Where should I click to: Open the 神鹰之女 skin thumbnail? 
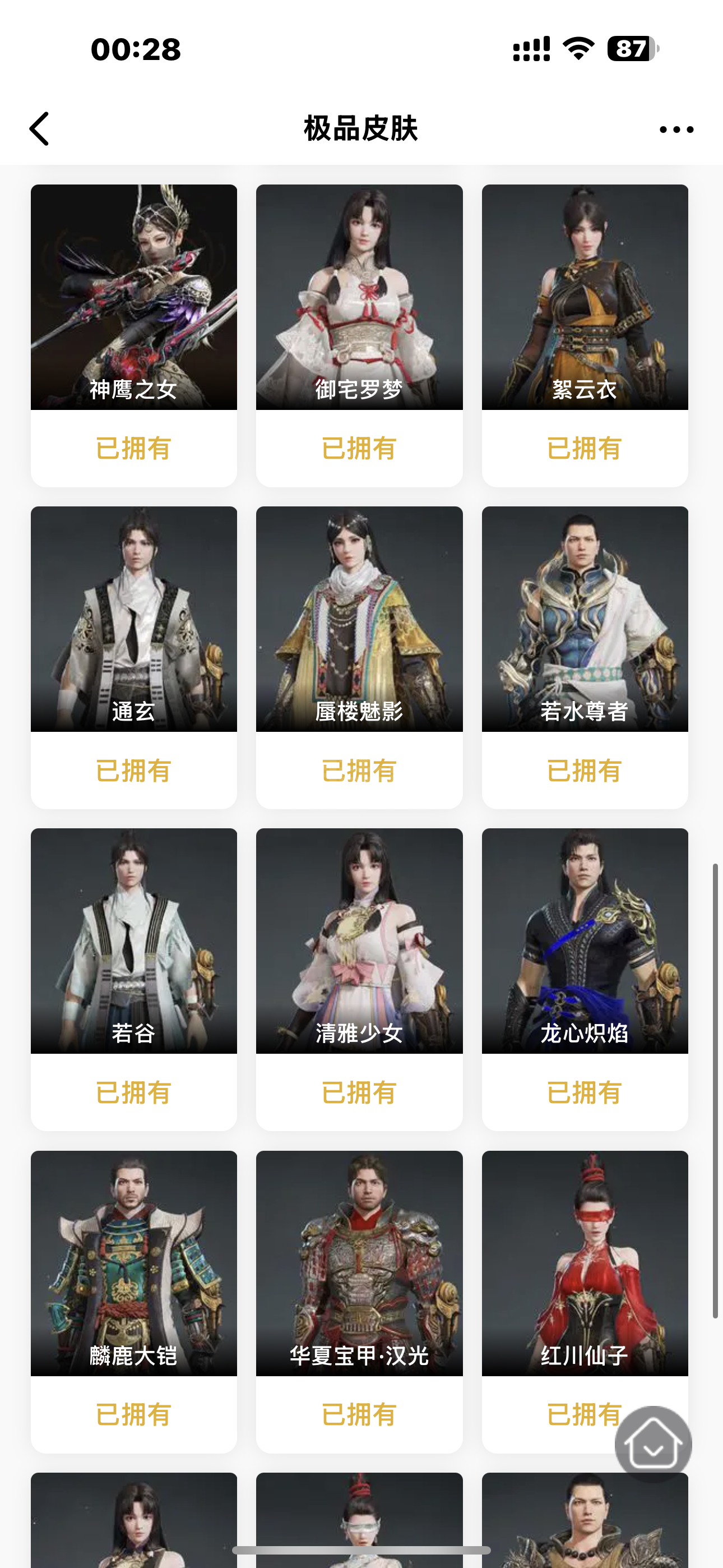point(134,297)
